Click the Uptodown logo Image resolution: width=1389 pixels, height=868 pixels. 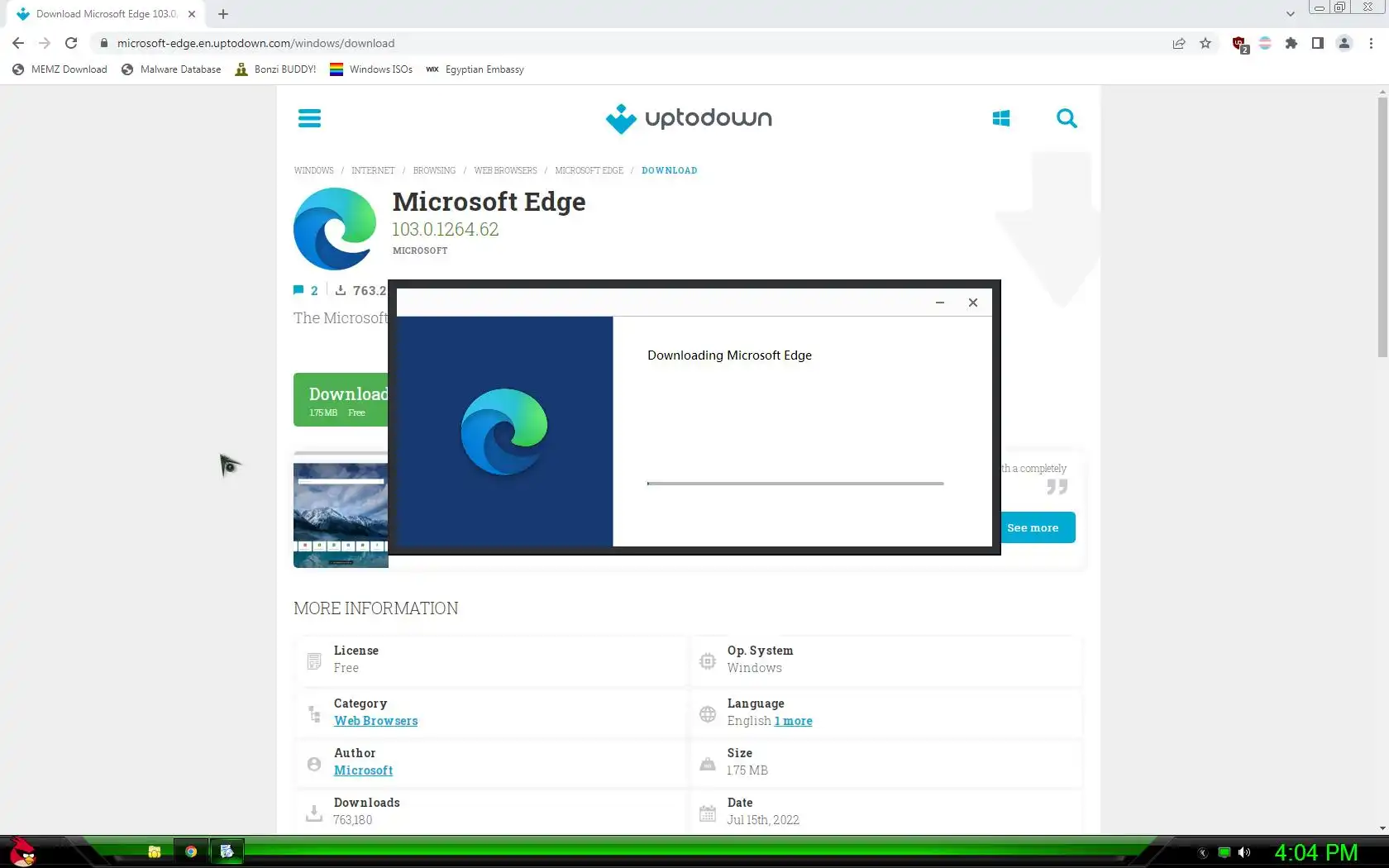coord(689,118)
